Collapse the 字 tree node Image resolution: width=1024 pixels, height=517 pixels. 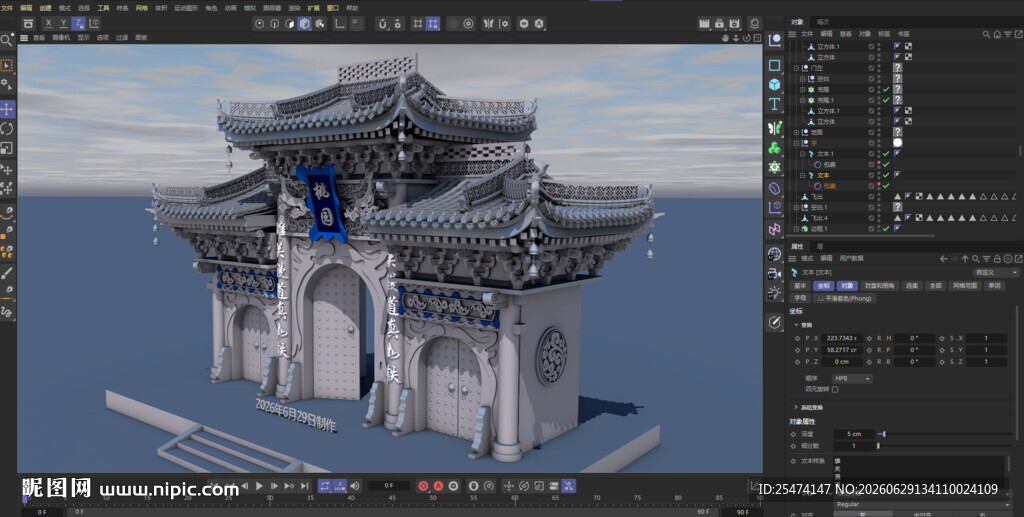pos(796,143)
